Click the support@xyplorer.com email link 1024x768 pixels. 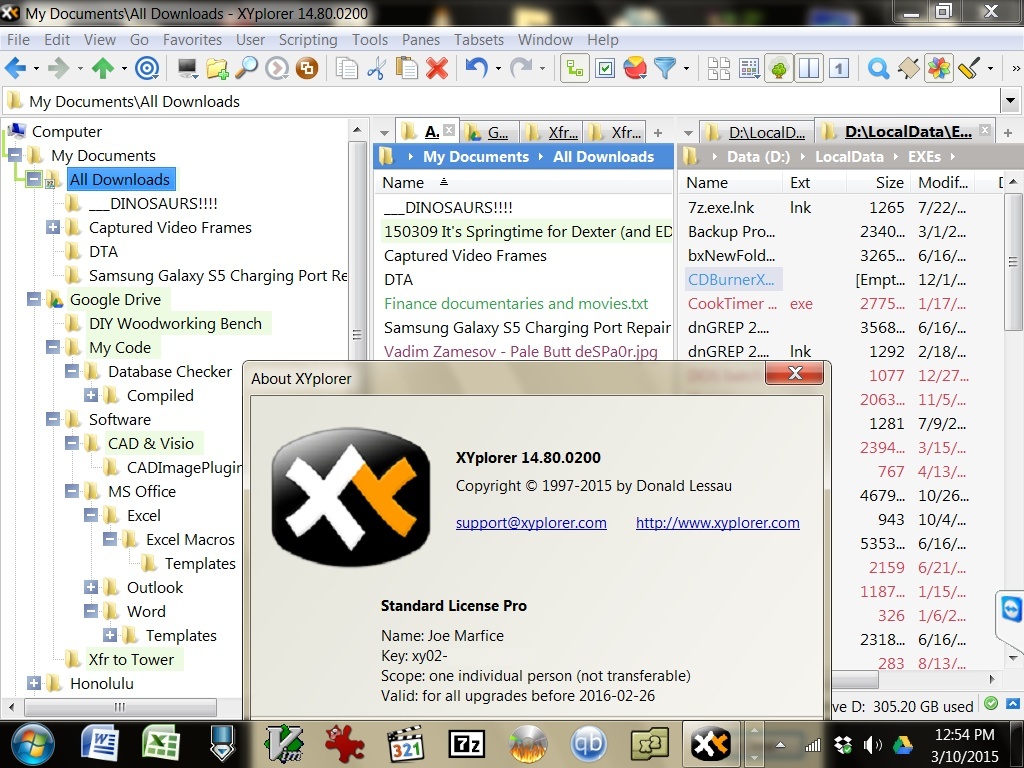click(531, 523)
